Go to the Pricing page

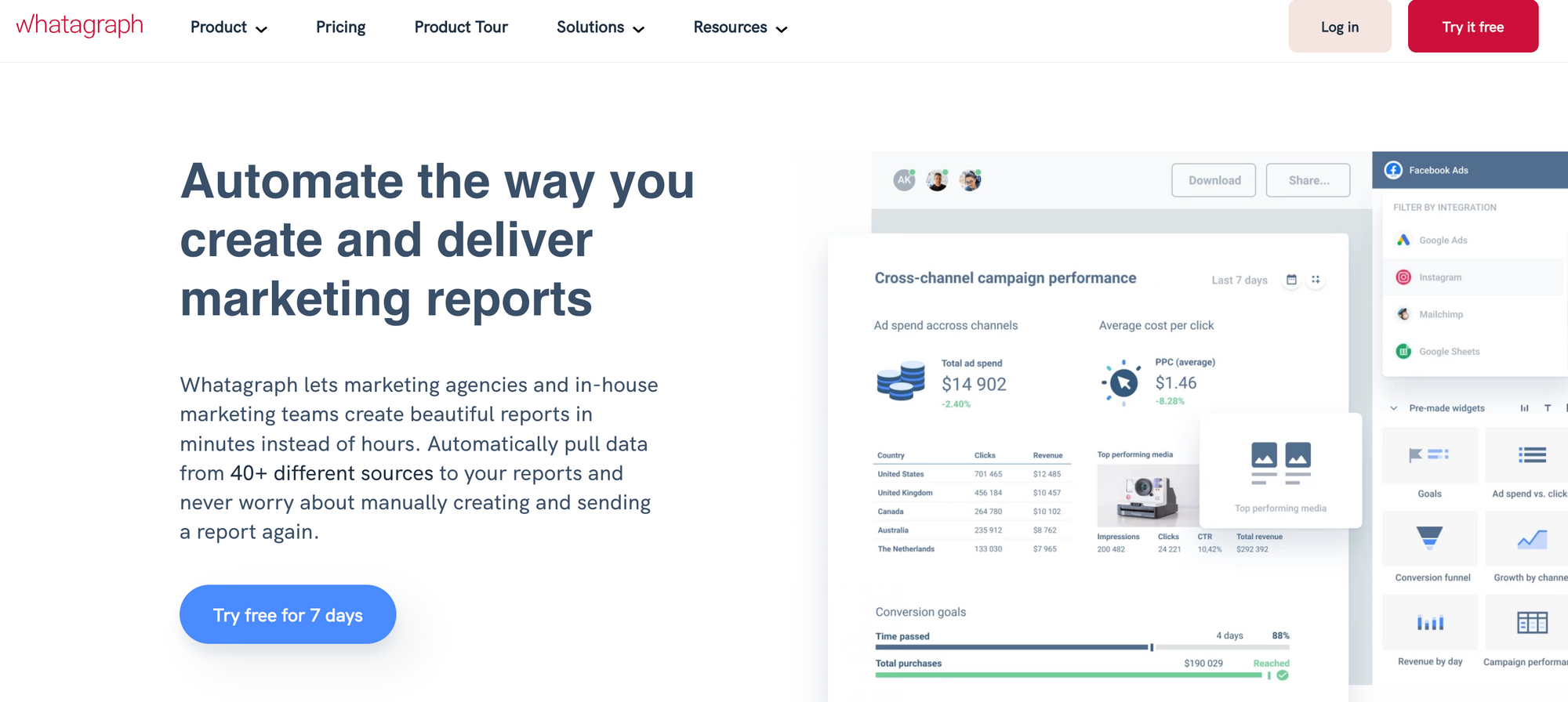tap(340, 27)
